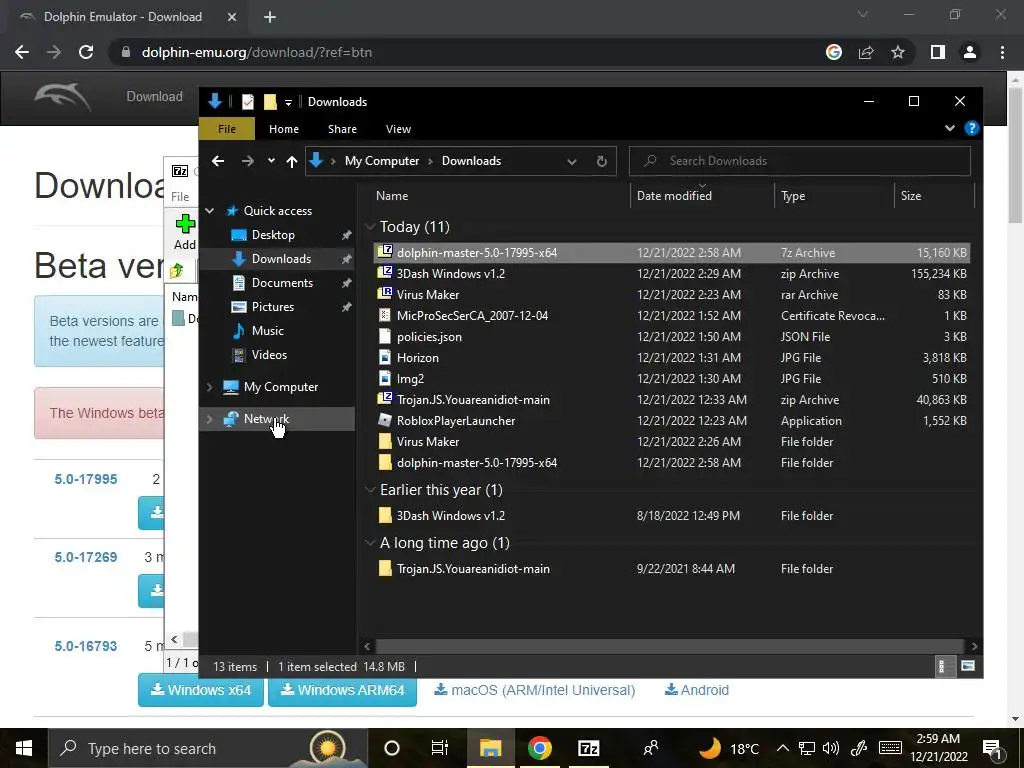Open Chrome from the taskbar

point(539,748)
